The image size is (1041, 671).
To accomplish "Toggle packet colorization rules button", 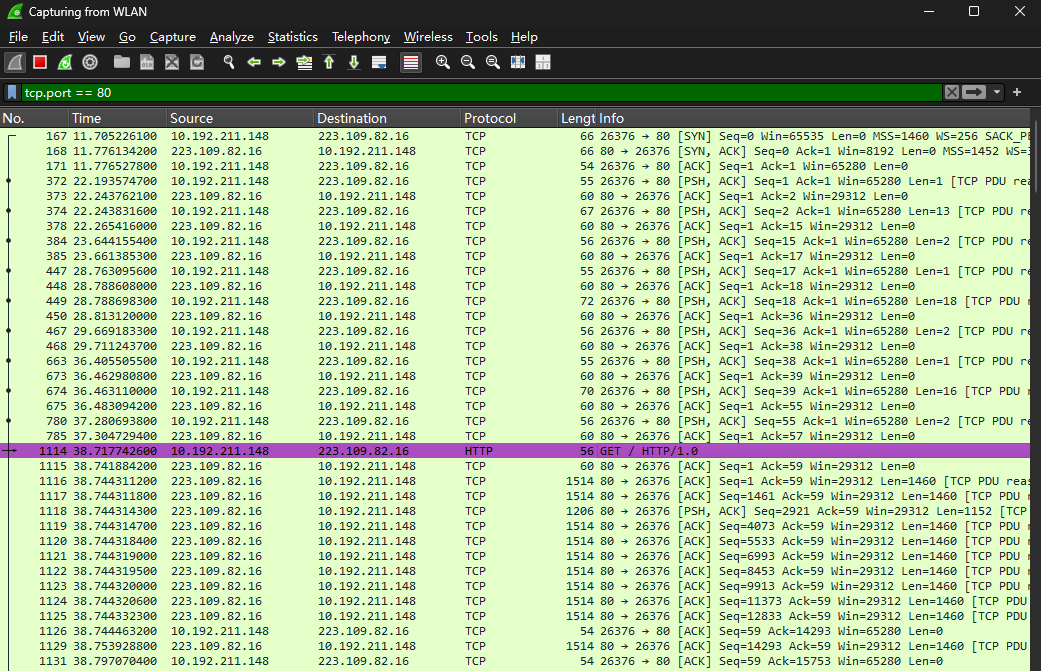I will (411, 62).
